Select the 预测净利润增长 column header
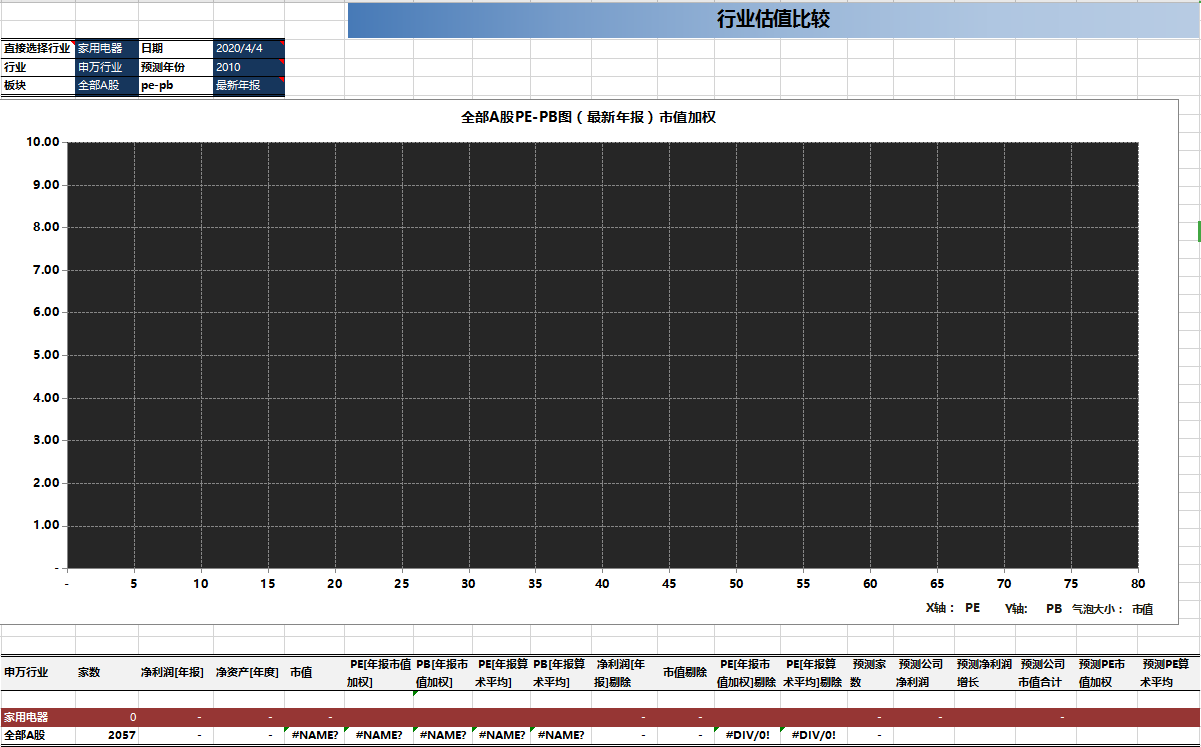 point(984,672)
